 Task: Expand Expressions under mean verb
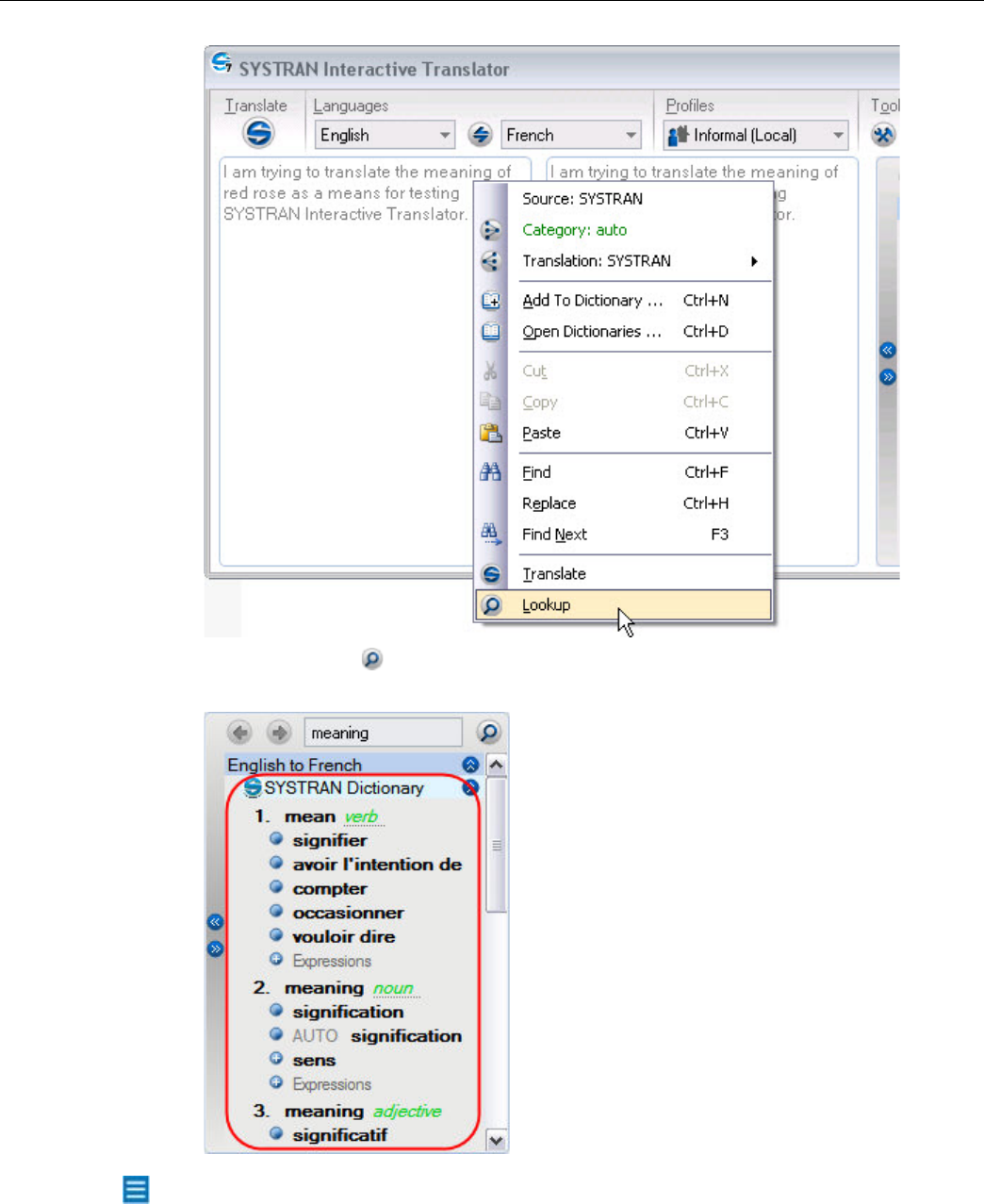pyautogui.click(x=276, y=959)
